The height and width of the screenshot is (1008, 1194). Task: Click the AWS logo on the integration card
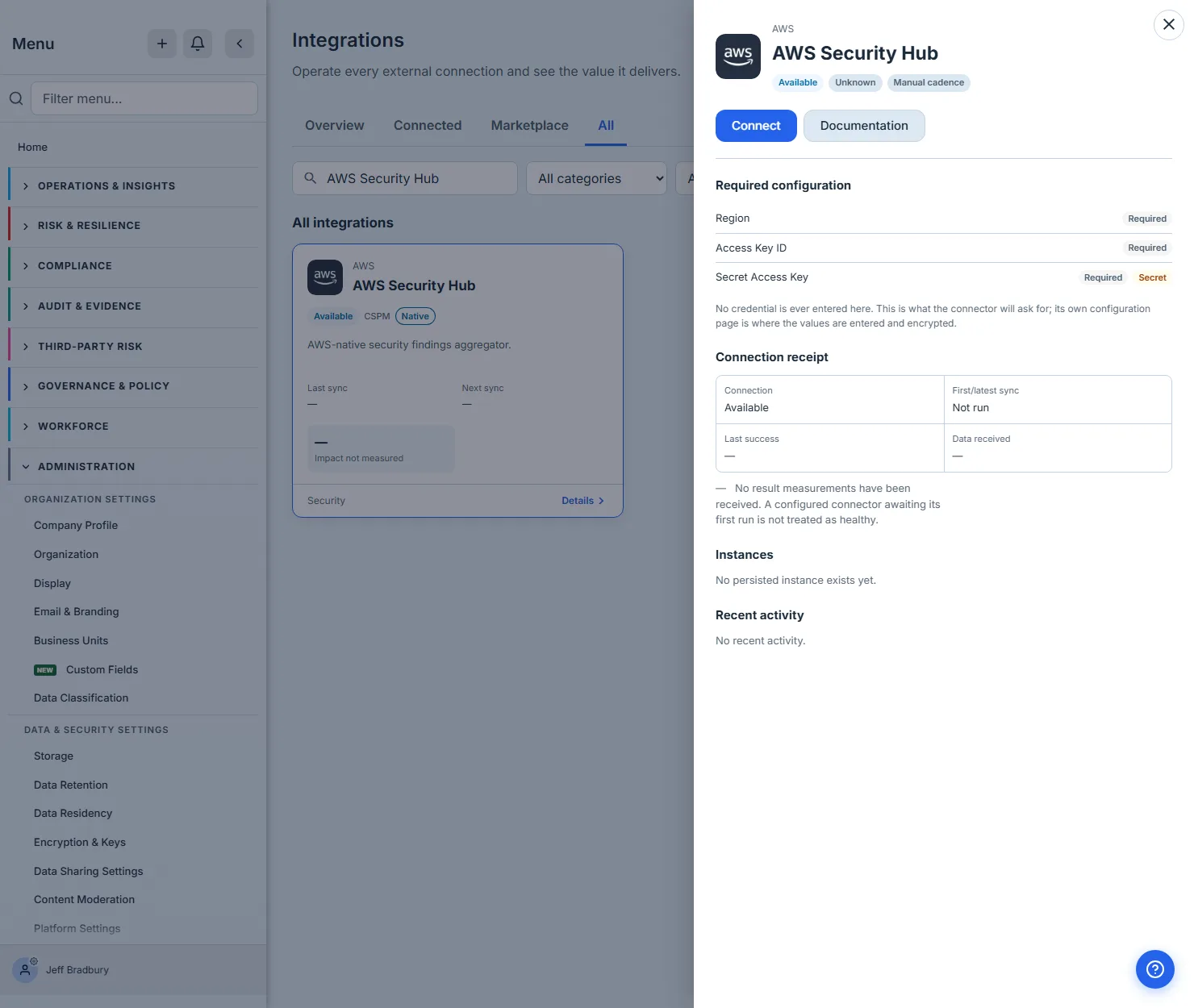point(325,277)
